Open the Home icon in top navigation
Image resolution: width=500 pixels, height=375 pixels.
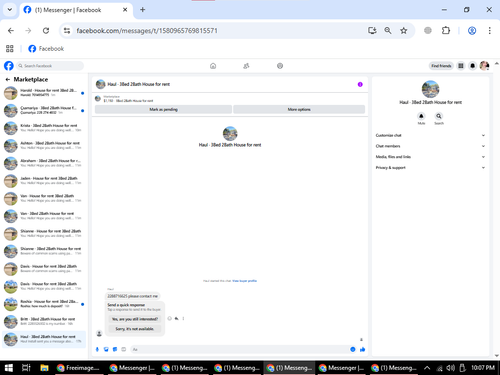coord(213,66)
